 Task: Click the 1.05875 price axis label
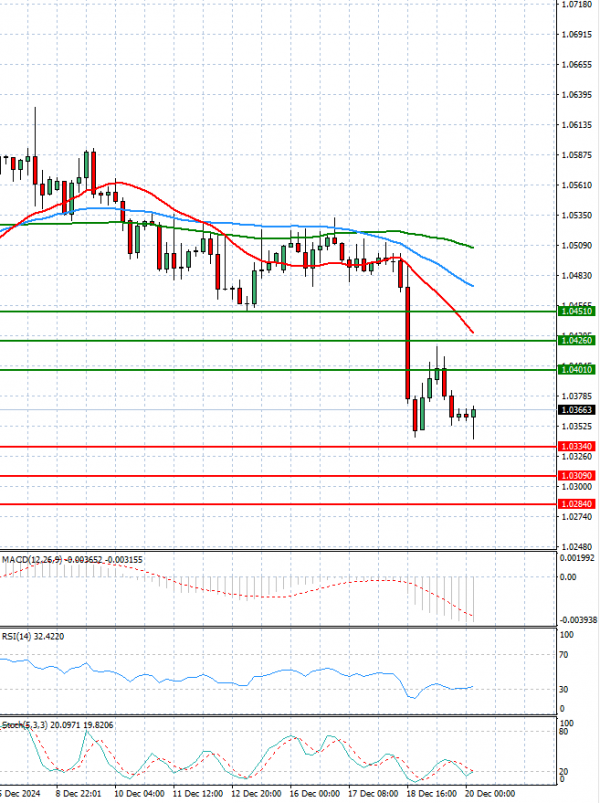[x=577, y=155]
